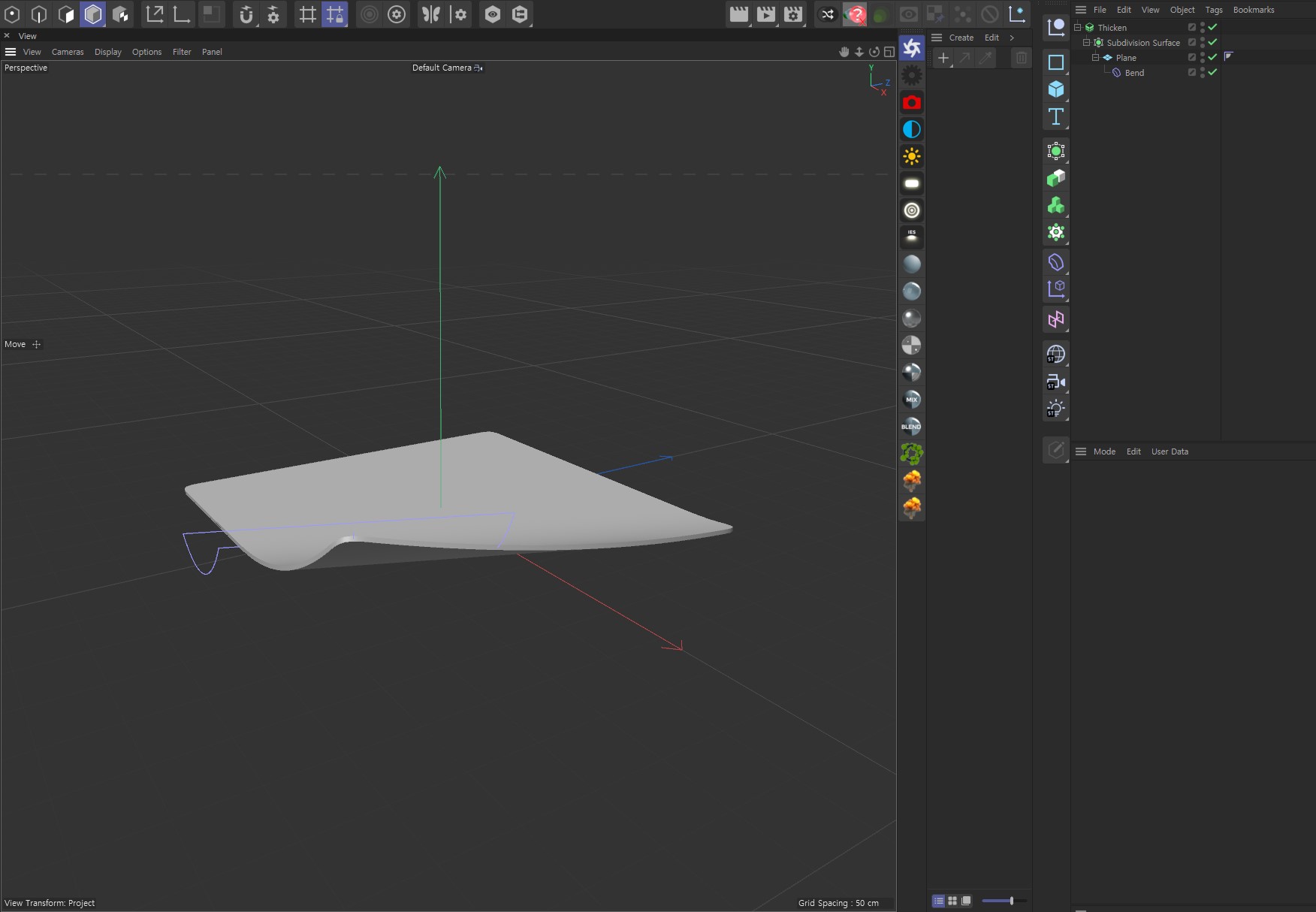Click the half-blue circle dome light icon
Image resolution: width=1316 pixels, height=912 pixels.
point(912,129)
